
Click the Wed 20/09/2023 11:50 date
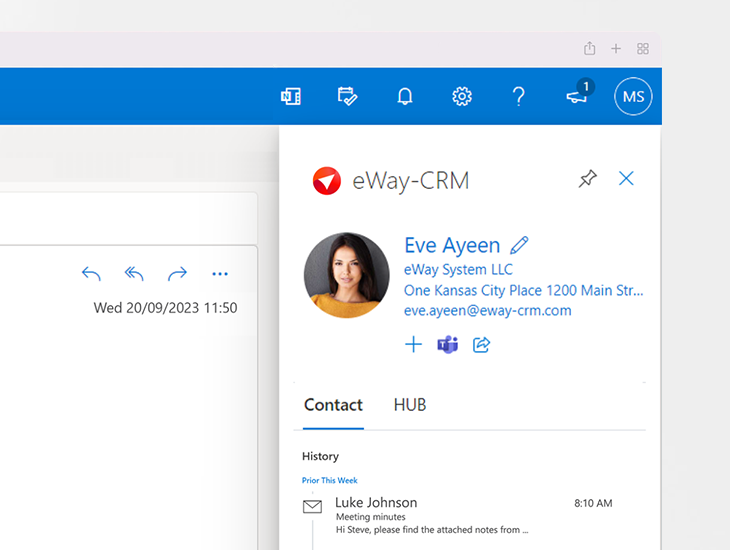(165, 308)
